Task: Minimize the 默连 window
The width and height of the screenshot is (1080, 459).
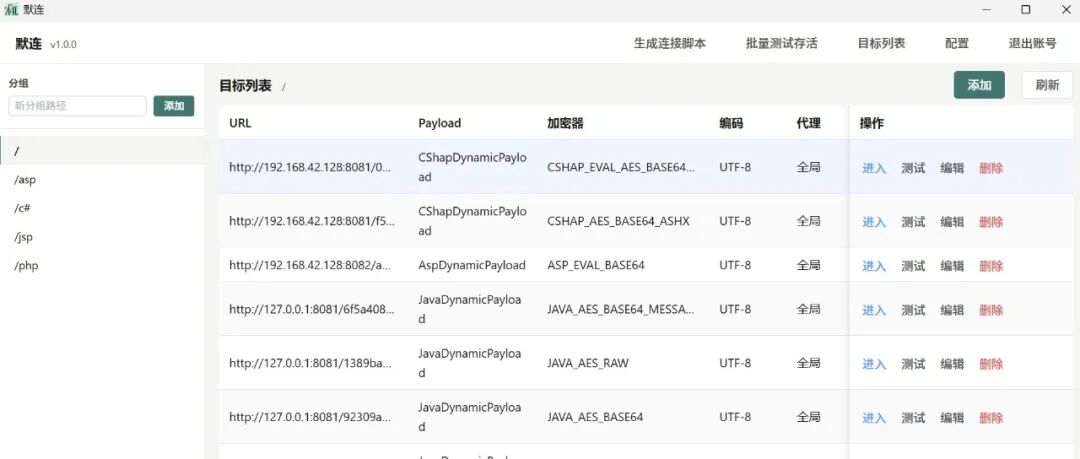Action: pos(986,10)
